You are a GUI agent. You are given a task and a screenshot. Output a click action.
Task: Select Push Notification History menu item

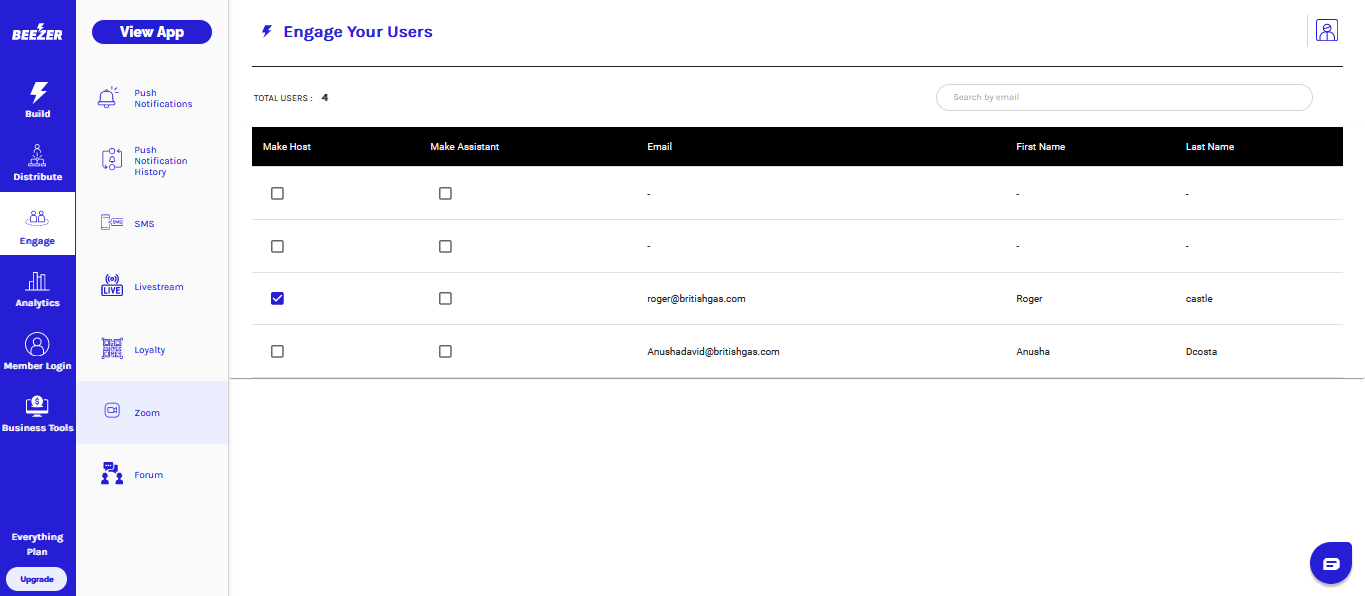point(160,161)
